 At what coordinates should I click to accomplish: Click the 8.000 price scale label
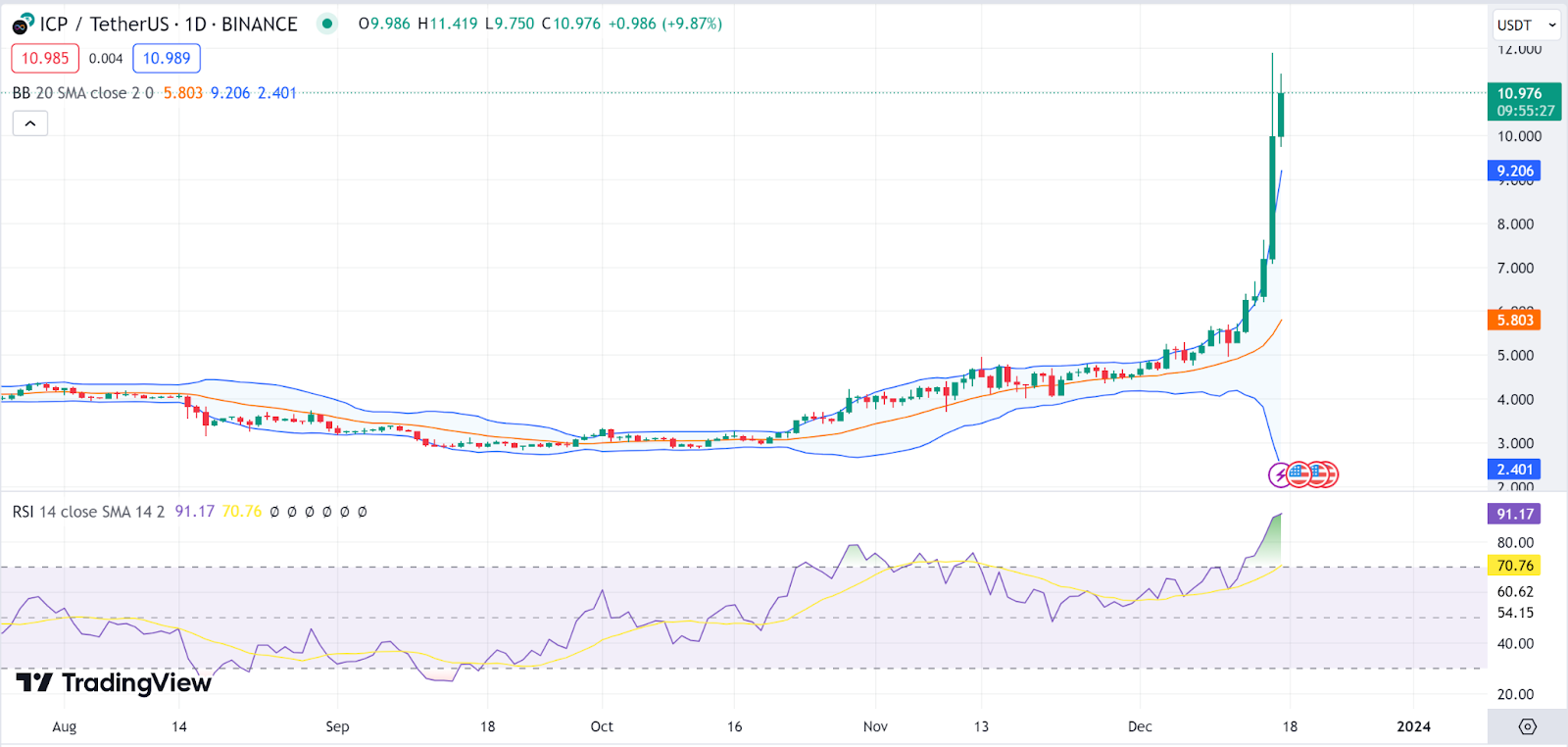1515,224
